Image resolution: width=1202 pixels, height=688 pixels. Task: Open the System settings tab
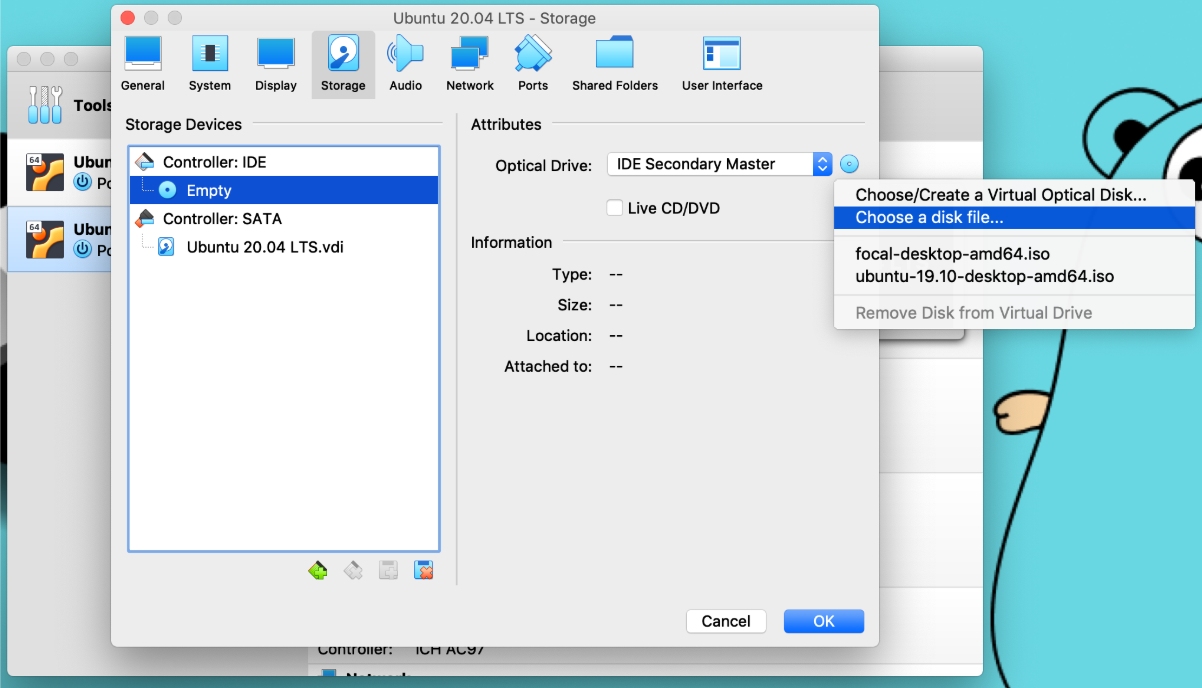pyautogui.click(x=209, y=64)
